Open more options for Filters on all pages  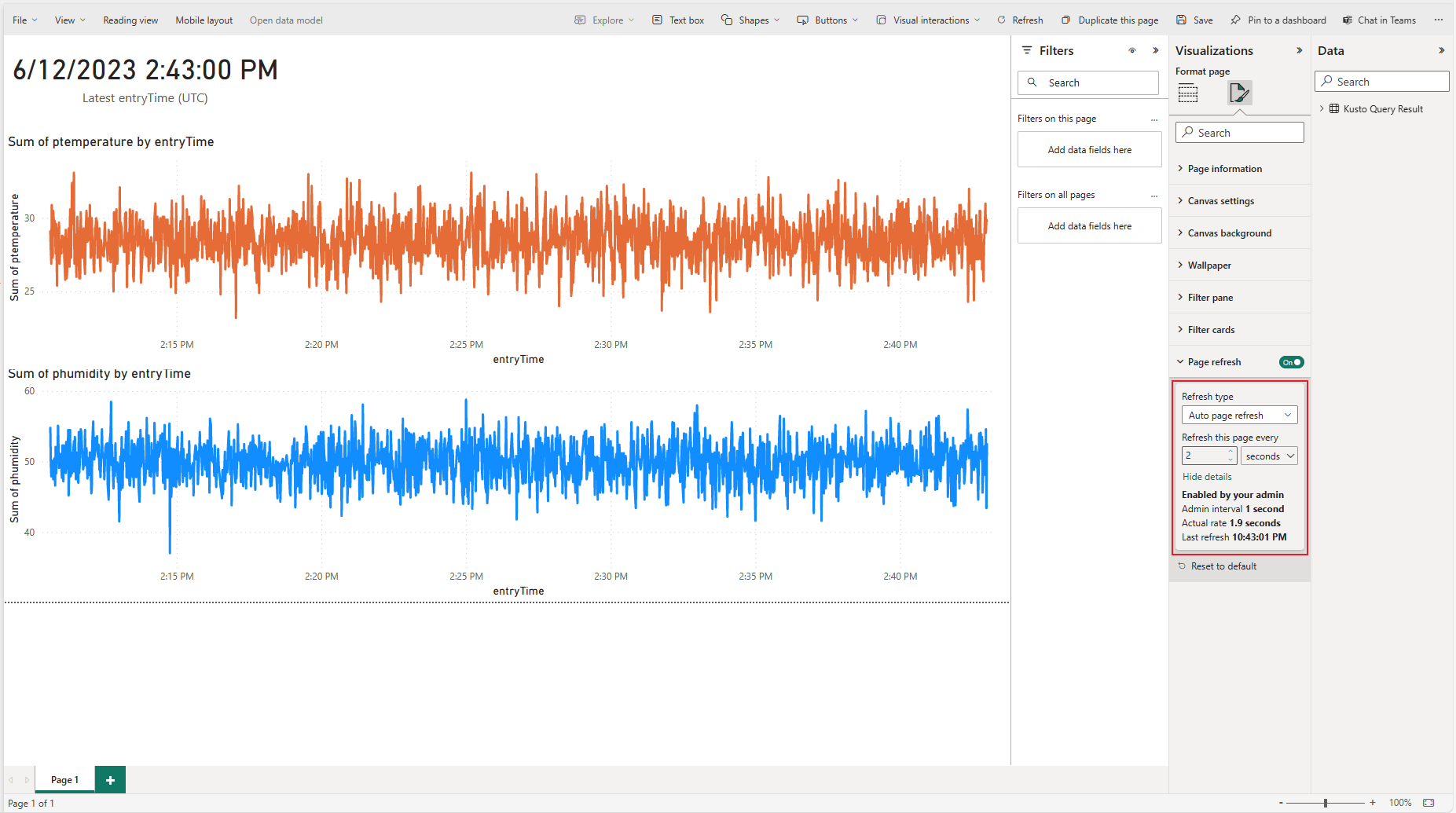pyautogui.click(x=1154, y=196)
